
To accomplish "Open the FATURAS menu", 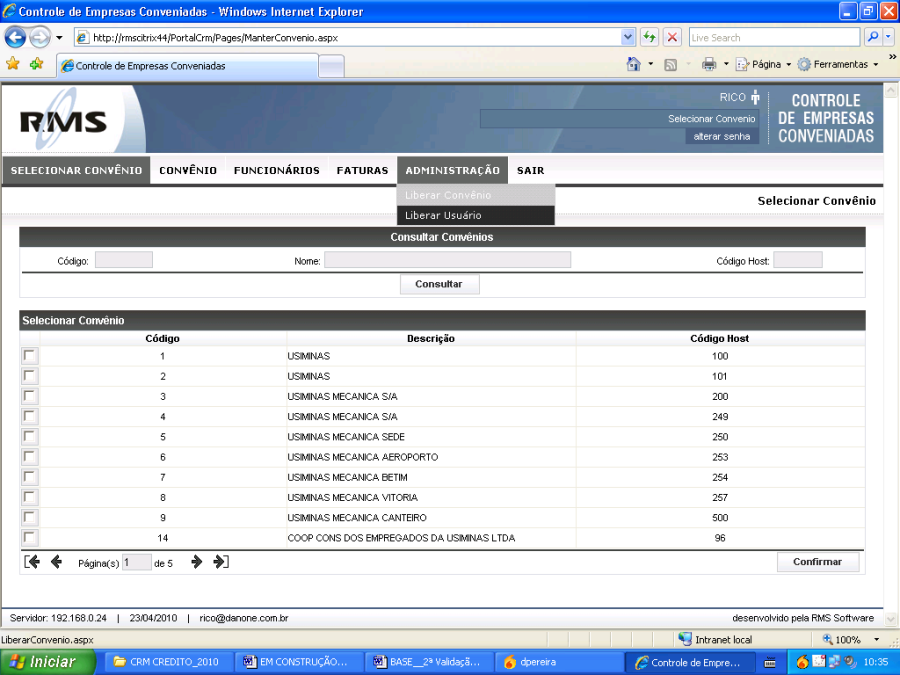I will [x=362, y=170].
